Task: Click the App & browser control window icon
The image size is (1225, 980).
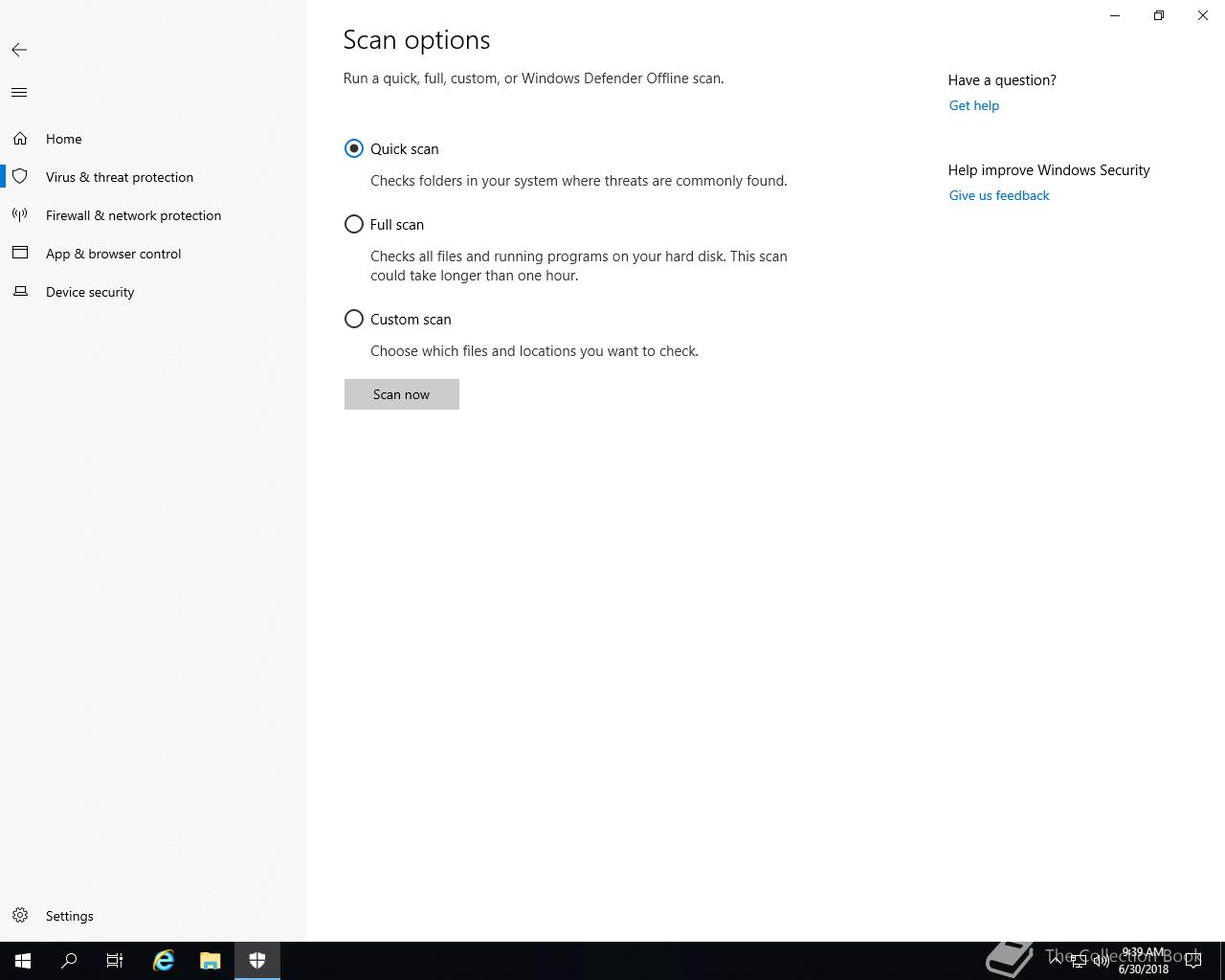Action: click(20, 254)
